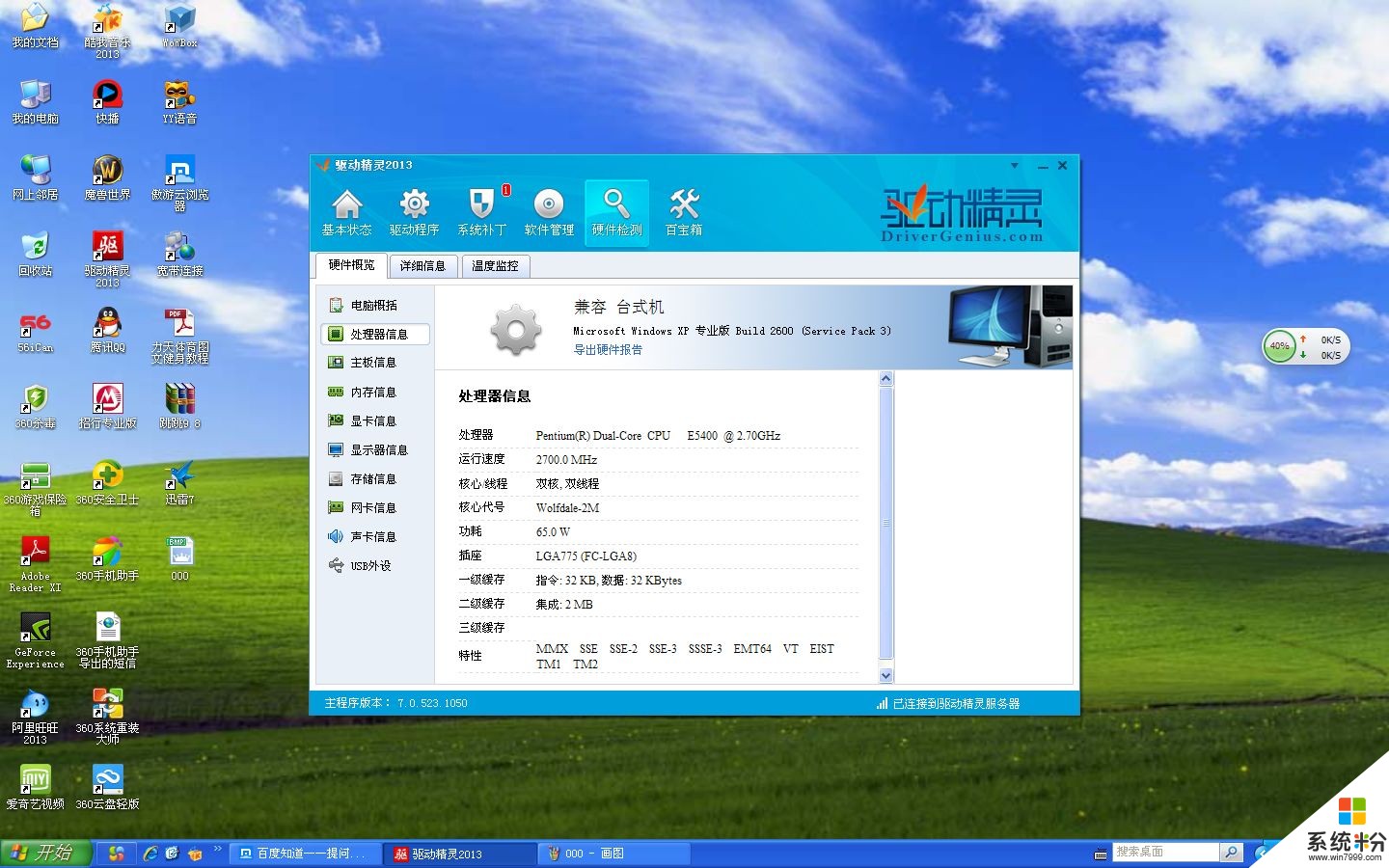Switch to 驱动精灵2013 taskbar button
Image resolution: width=1389 pixels, height=868 pixels.
pos(460,854)
